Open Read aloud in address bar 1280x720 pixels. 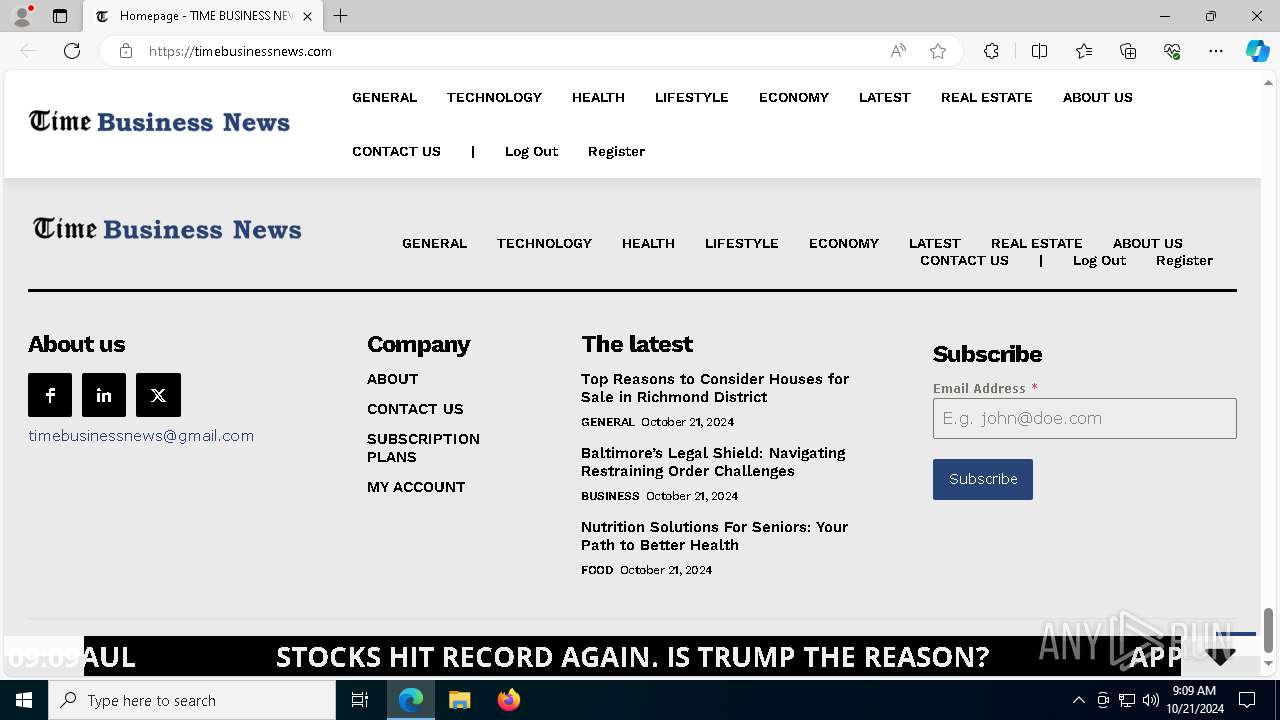click(x=898, y=51)
